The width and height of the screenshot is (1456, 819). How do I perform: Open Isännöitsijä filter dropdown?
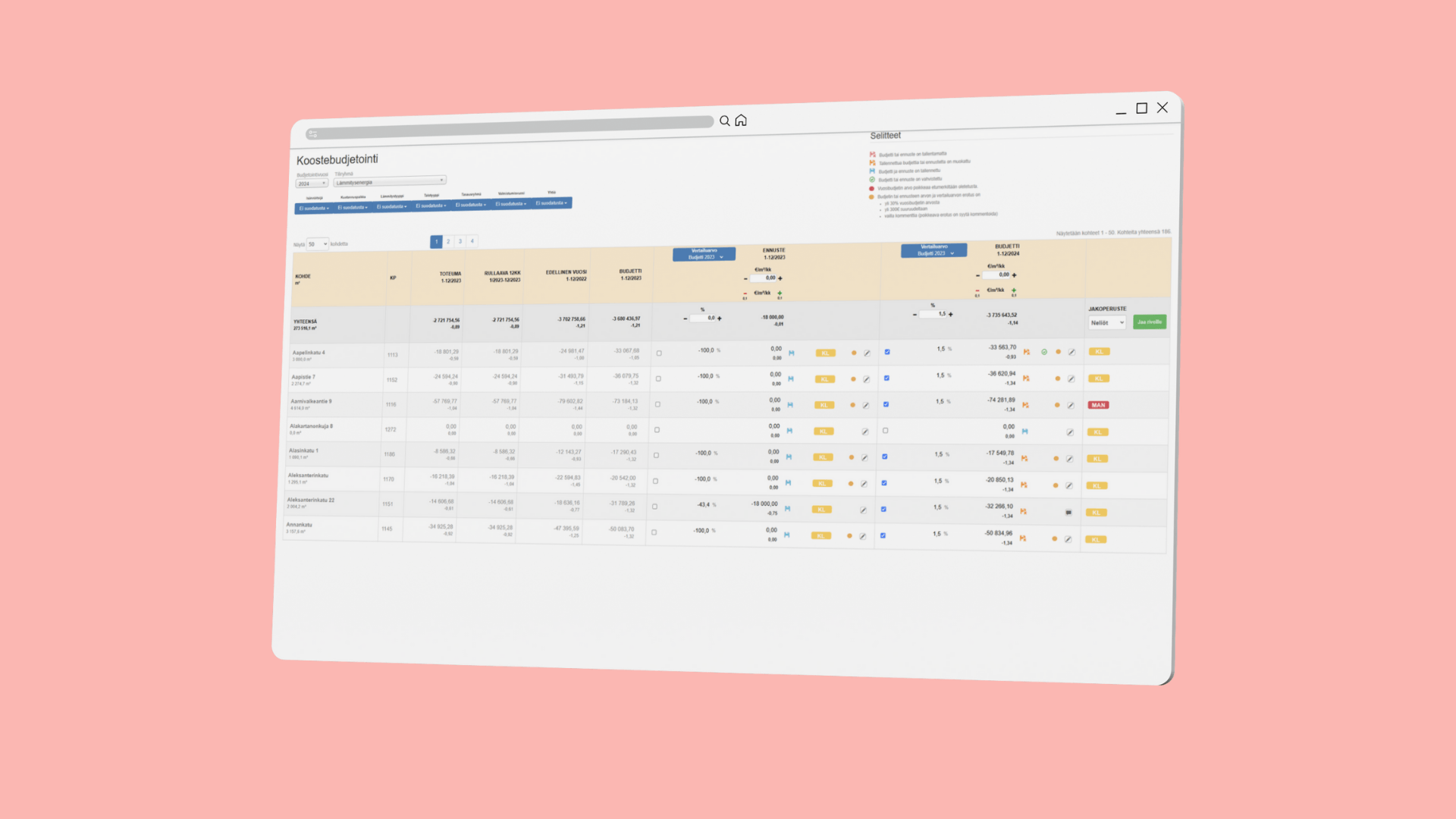(x=314, y=208)
